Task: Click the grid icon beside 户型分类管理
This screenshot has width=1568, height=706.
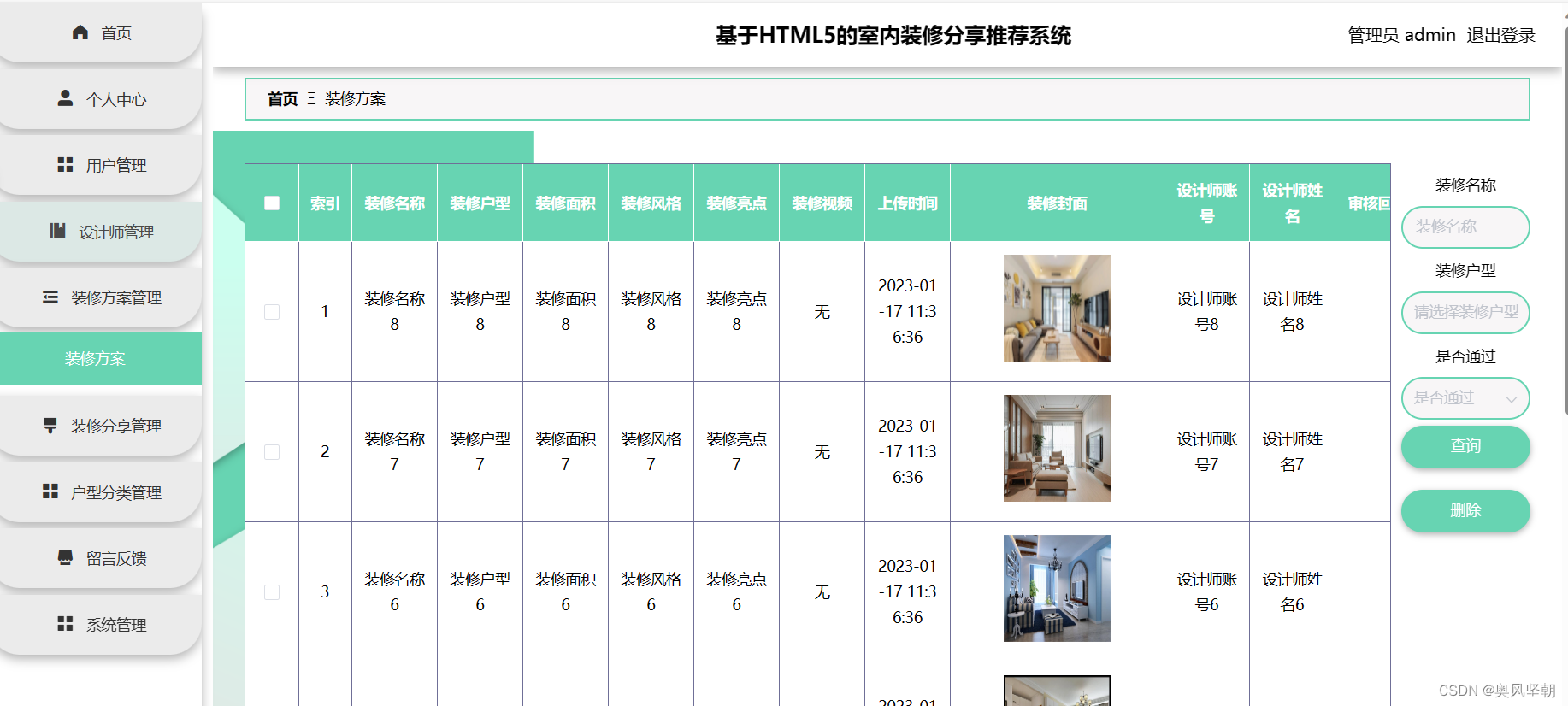Action: coord(50,491)
